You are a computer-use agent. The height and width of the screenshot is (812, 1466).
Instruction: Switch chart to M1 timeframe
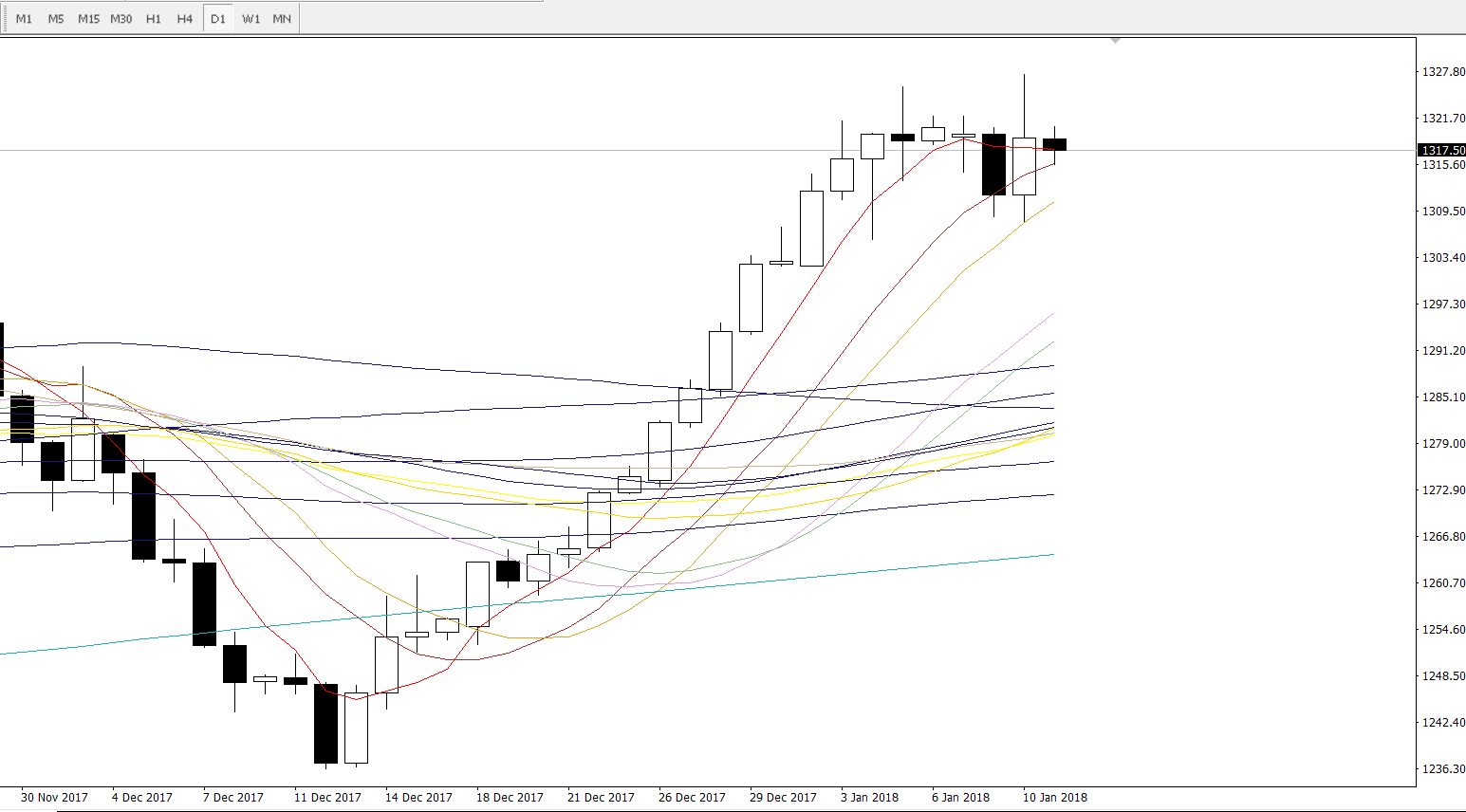[x=24, y=19]
